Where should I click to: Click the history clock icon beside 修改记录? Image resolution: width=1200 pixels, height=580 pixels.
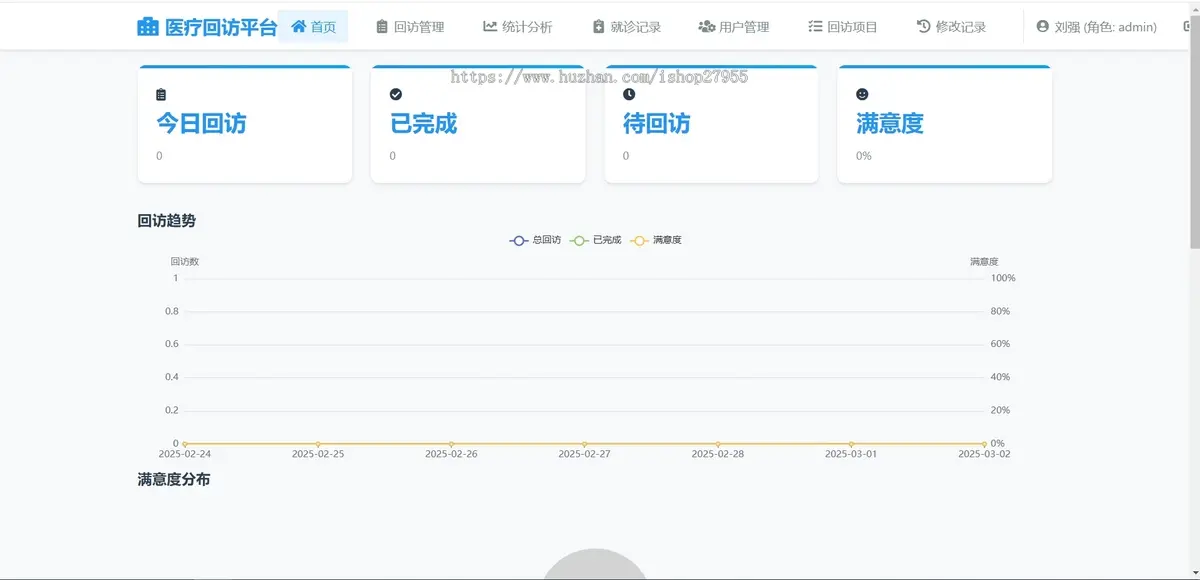pyautogui.click(x=923, y=27)
